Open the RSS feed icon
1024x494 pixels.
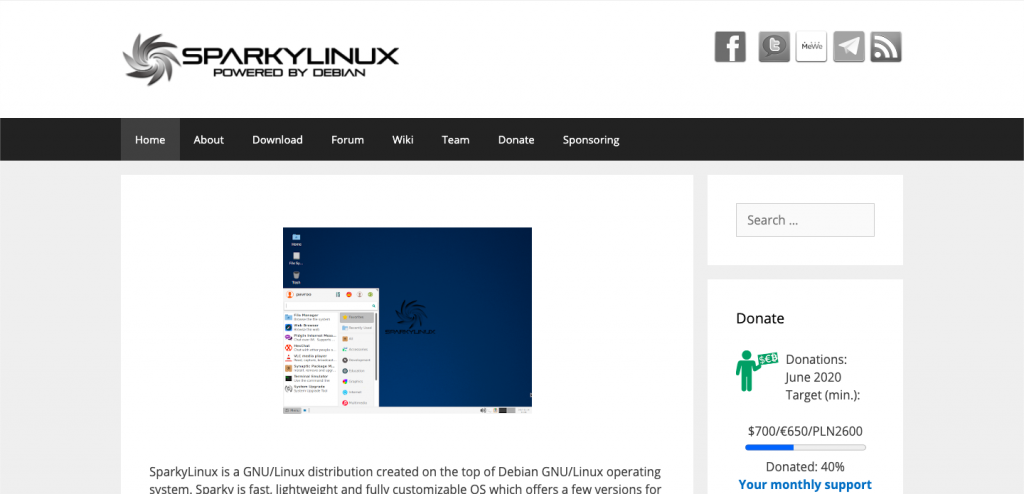[886, 47]
